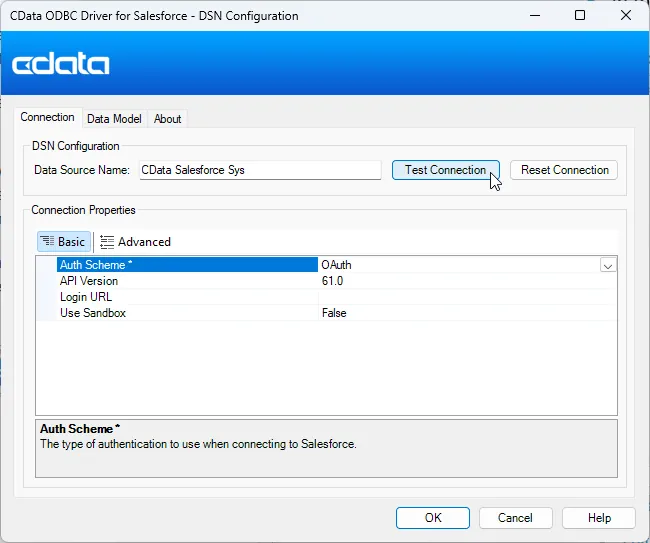The width and height of the screenshot is (650, 543).
Task: Click the empty Login URL value cell
Action: point(465,297)
